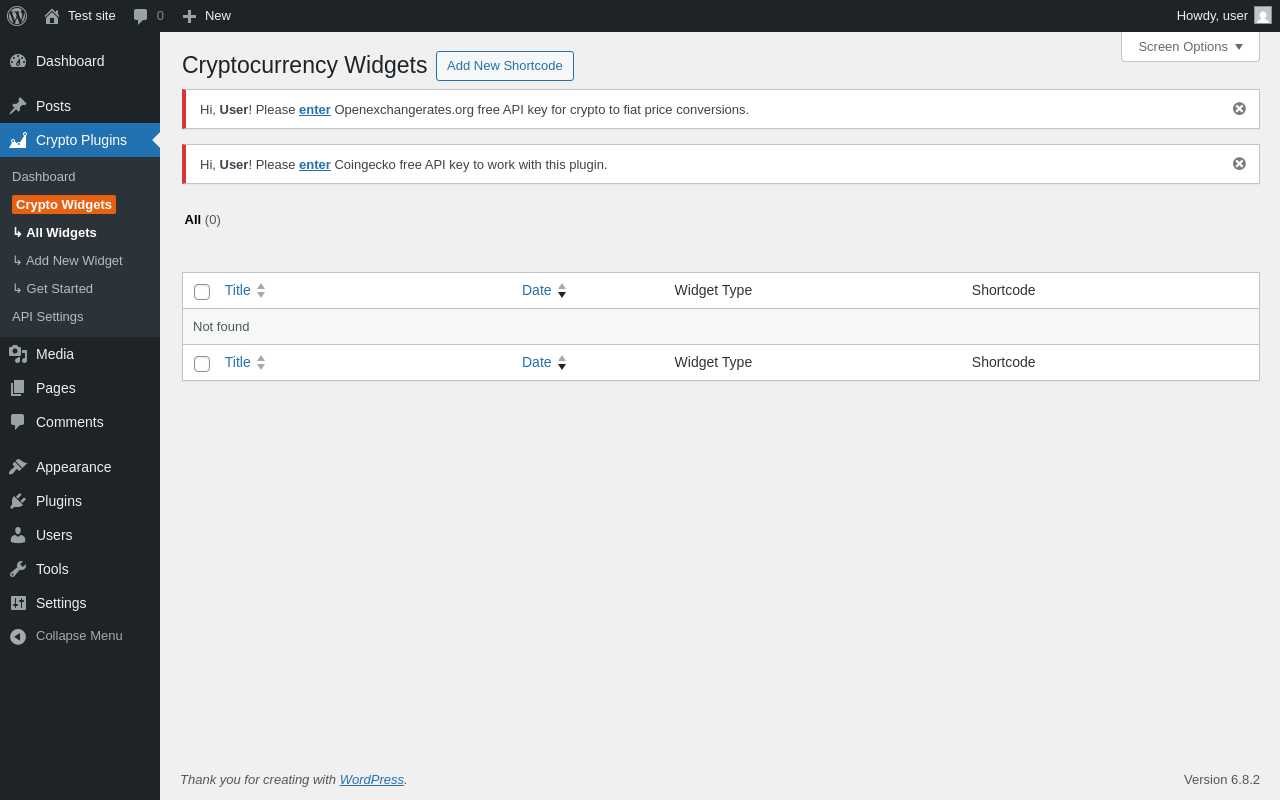Click the user avatar in admin bar
The width and height of the screenshot is (1280, 800).
[x=1263, y=16]
